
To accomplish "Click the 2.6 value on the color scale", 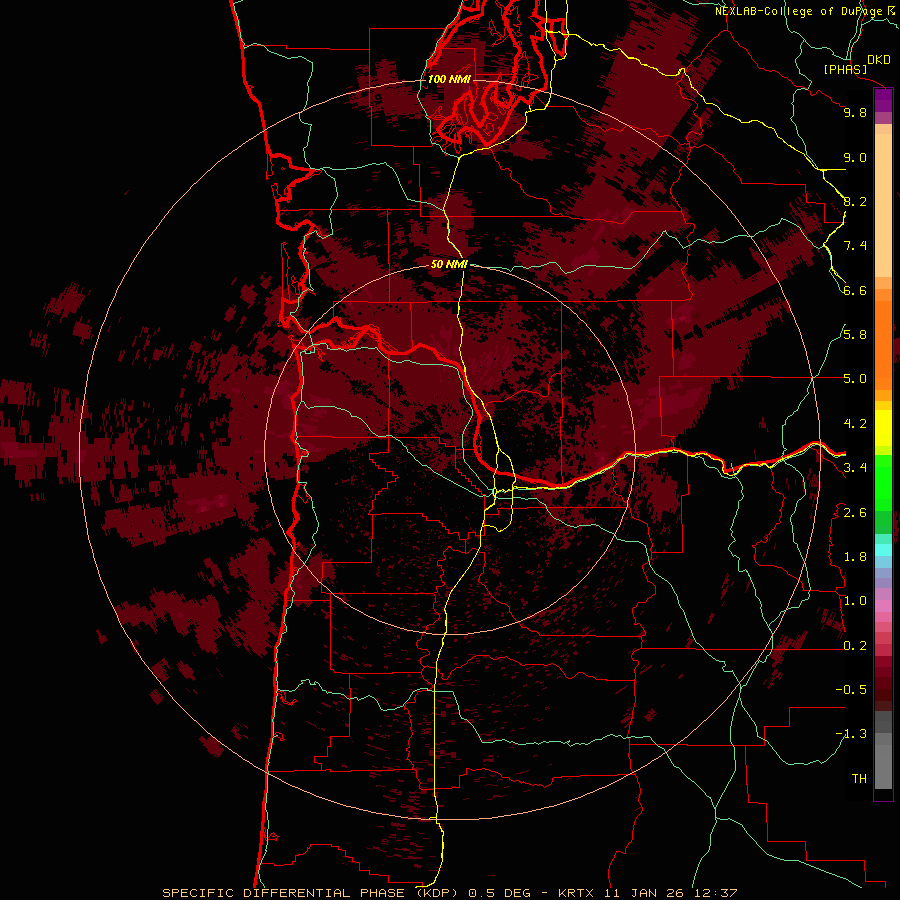I will pyautogui.click(x=855, y=512).
